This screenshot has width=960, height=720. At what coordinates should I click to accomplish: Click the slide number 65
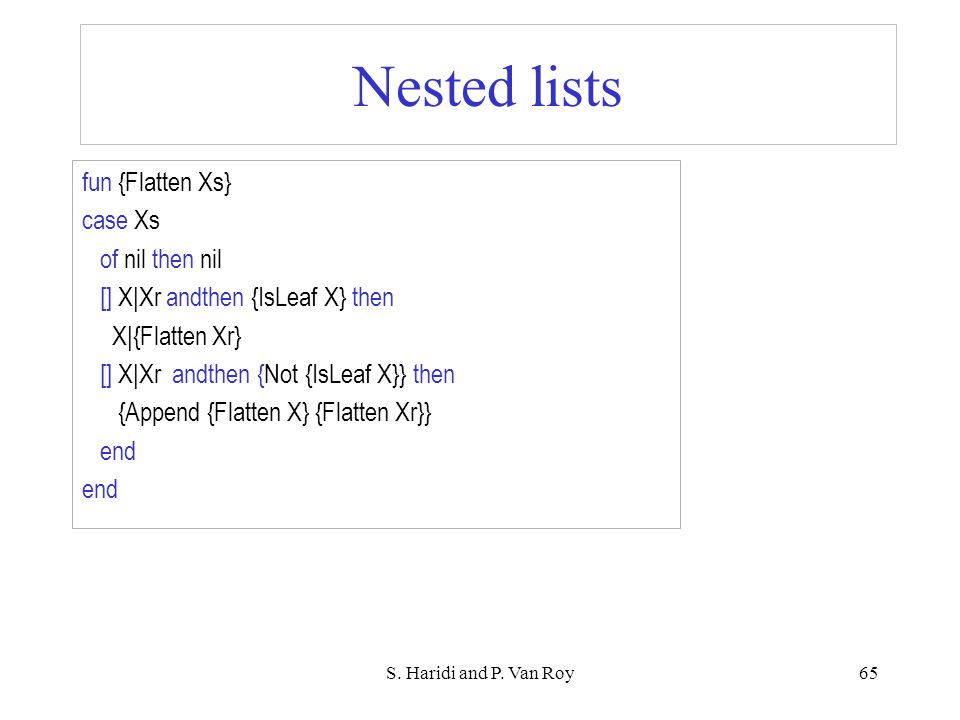tap(868, 673)
